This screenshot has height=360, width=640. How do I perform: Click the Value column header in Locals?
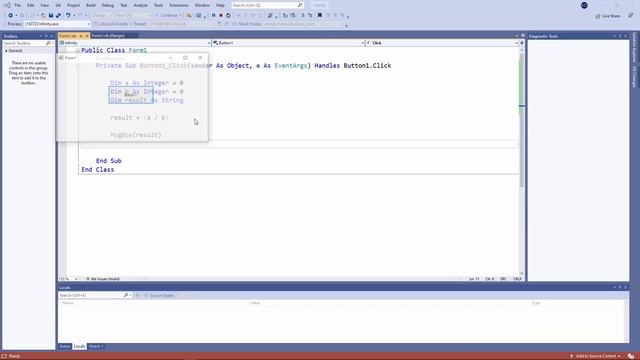[255, 303]
